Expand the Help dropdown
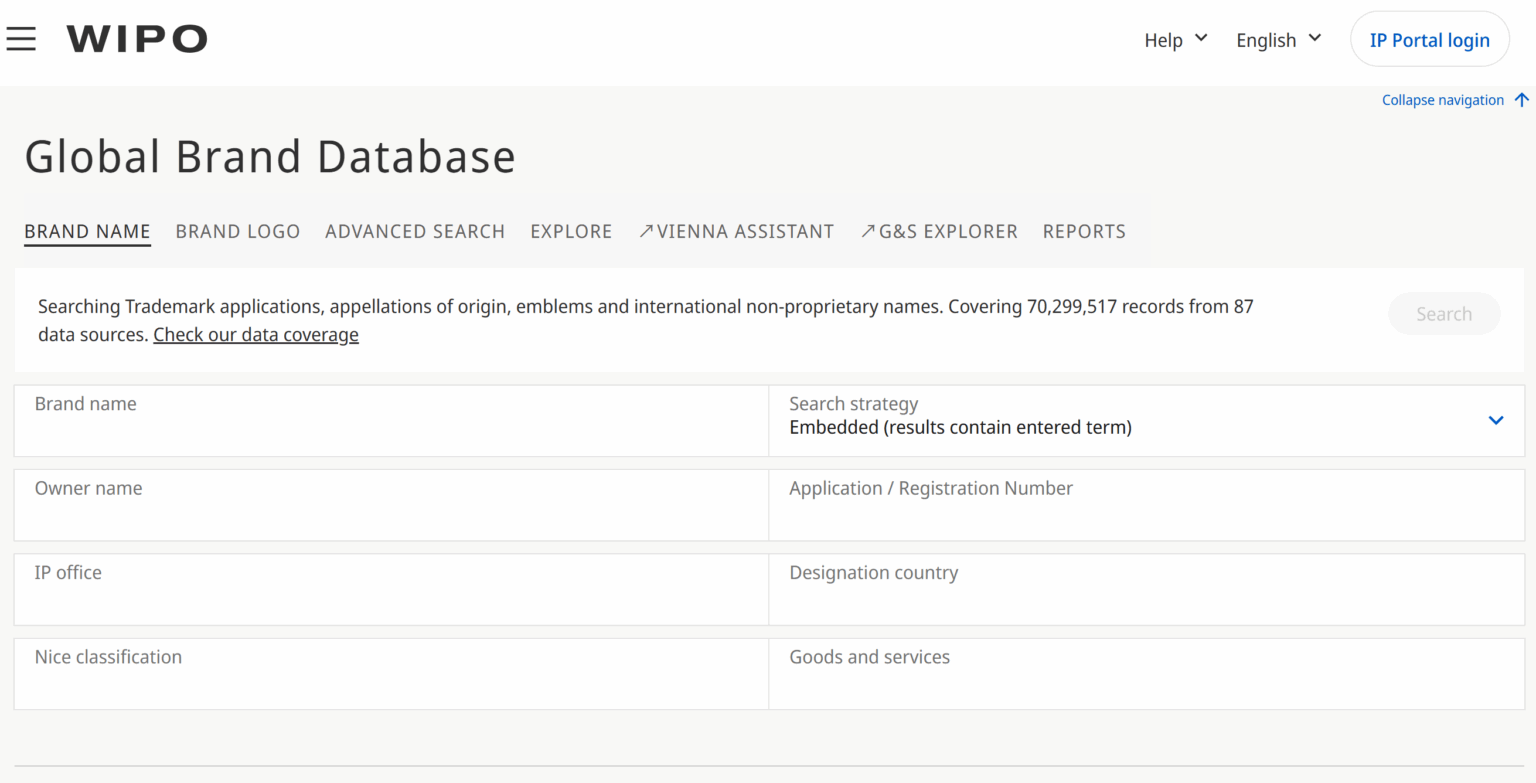Screen dimensions: 1536x783 pos(1176,40)
